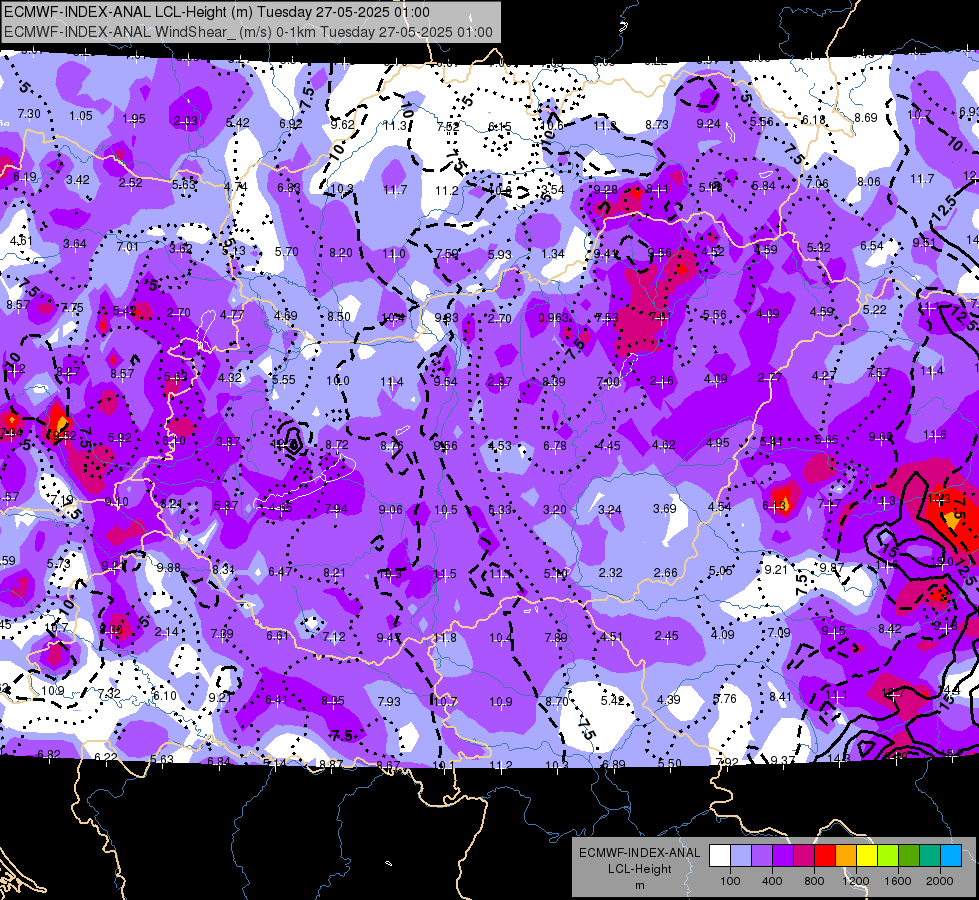This screenshot has width=979, height=900.
Task: Click the wind shear value 2.32
Action: point(610,572)
